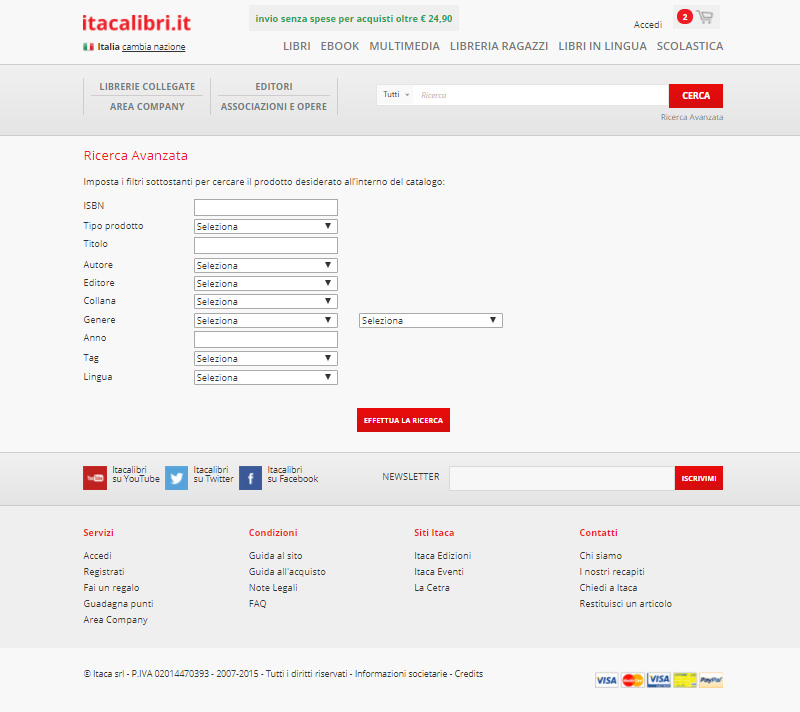
Task: Open Restituisci un articolo link
Action: coord(626,603)
